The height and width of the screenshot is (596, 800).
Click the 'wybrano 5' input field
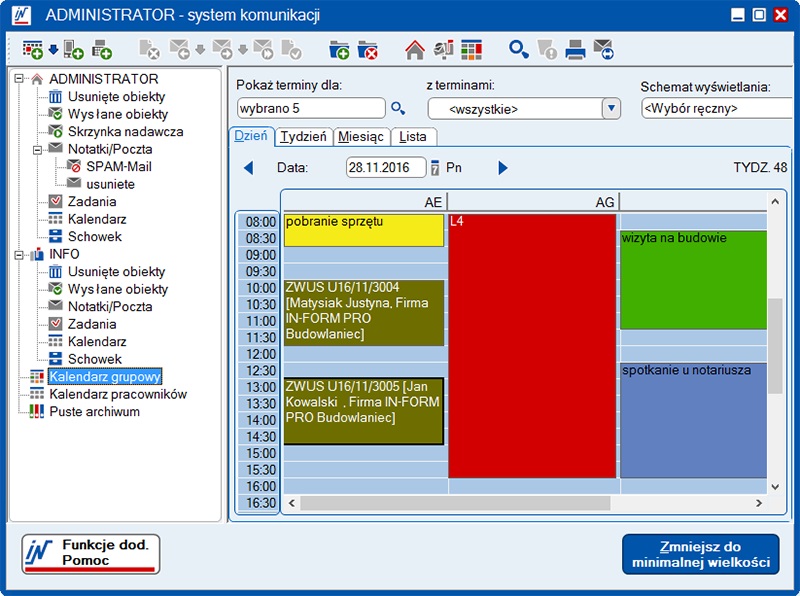coord(311,108)
